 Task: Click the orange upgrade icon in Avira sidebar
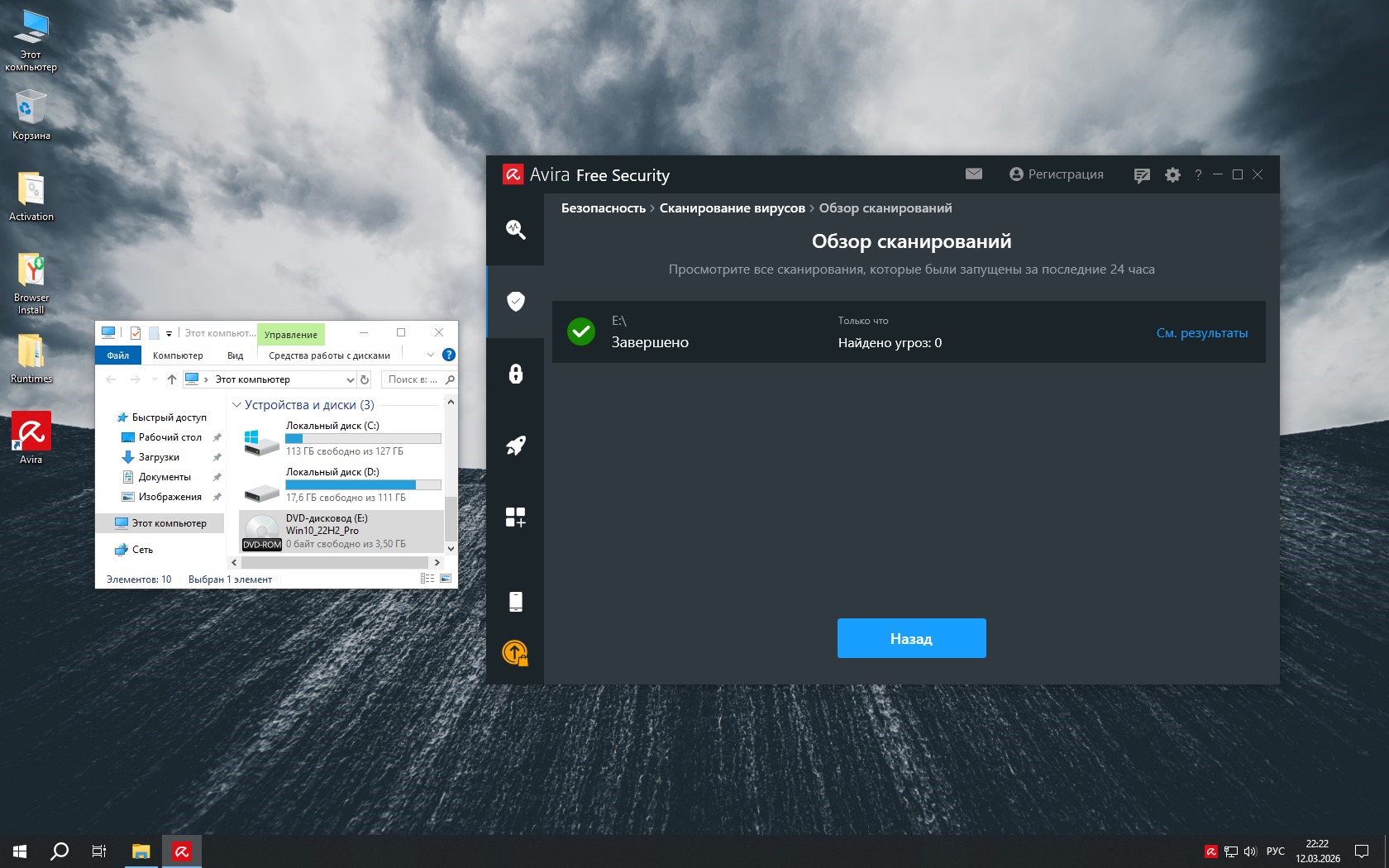tap(515, 653)
